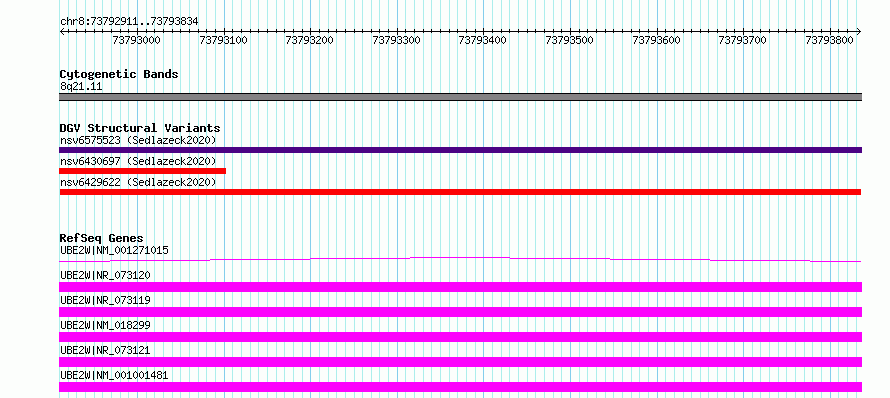Click the right arrowhead of the ruler
890x398 pixels.
pos(859,31)
